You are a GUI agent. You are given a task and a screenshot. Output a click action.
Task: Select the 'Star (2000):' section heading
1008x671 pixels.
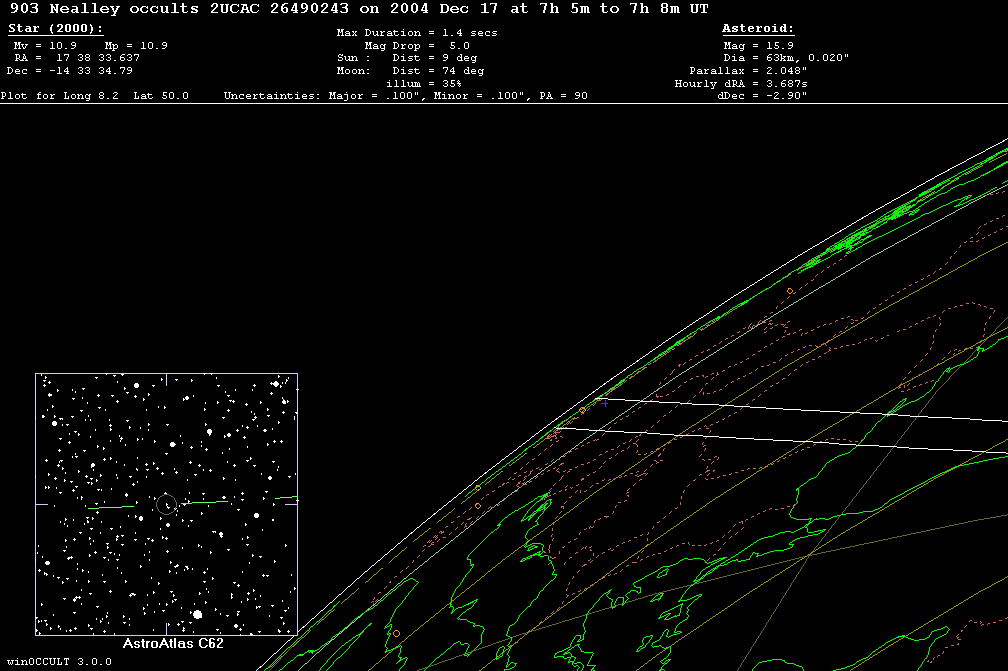(x=54, y=29)
